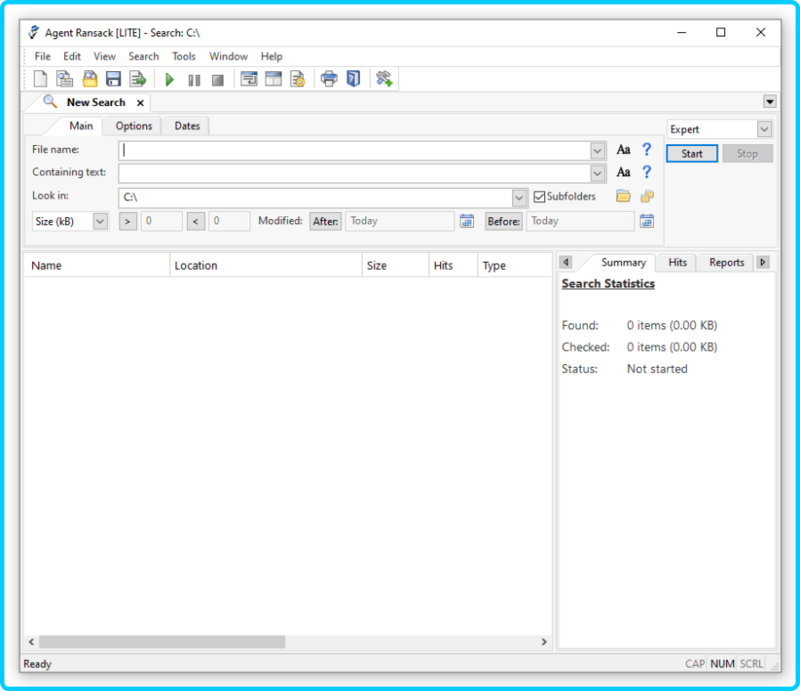This screenshot has width=800, height=691.
Task: Click the horizontal scrollbar thumb in results list
Action: point(162,641)
